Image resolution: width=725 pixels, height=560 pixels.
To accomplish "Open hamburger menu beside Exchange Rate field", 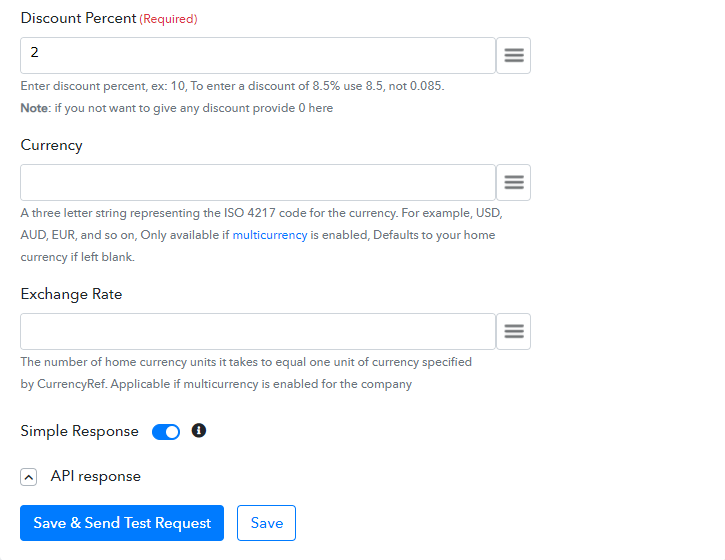I will 513,332.
